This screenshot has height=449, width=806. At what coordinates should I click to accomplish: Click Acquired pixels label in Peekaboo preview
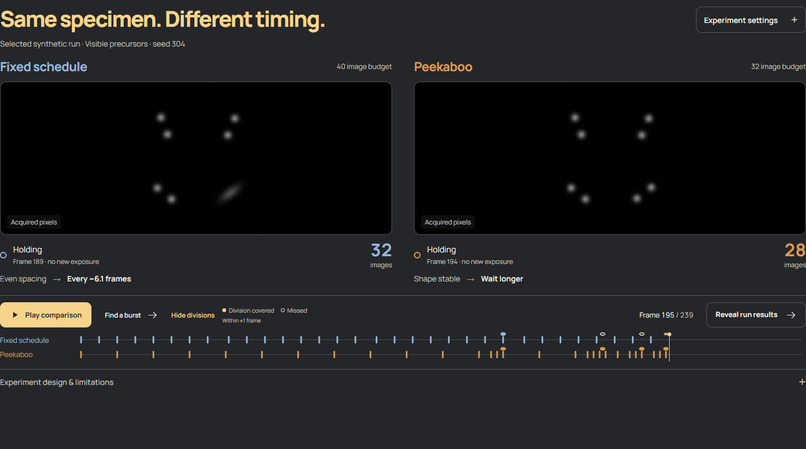[448, 222]
